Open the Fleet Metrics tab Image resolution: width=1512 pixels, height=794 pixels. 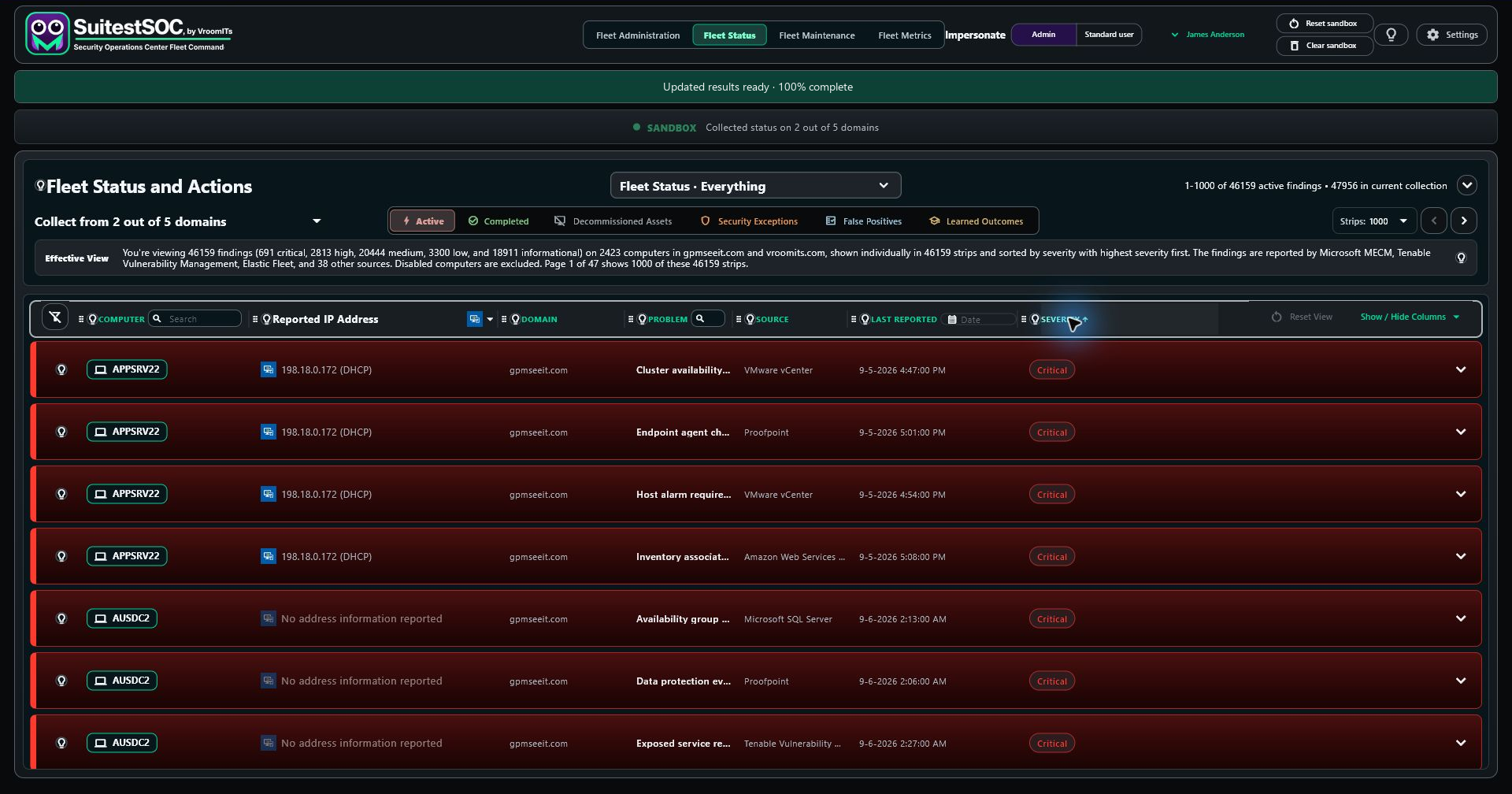[x=904, y=35]
